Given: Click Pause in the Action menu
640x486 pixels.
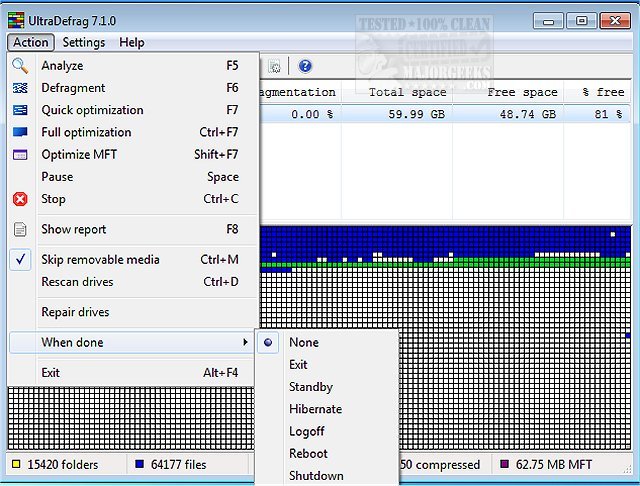Looking at the screenshot, I should click(x=134, y=177).
